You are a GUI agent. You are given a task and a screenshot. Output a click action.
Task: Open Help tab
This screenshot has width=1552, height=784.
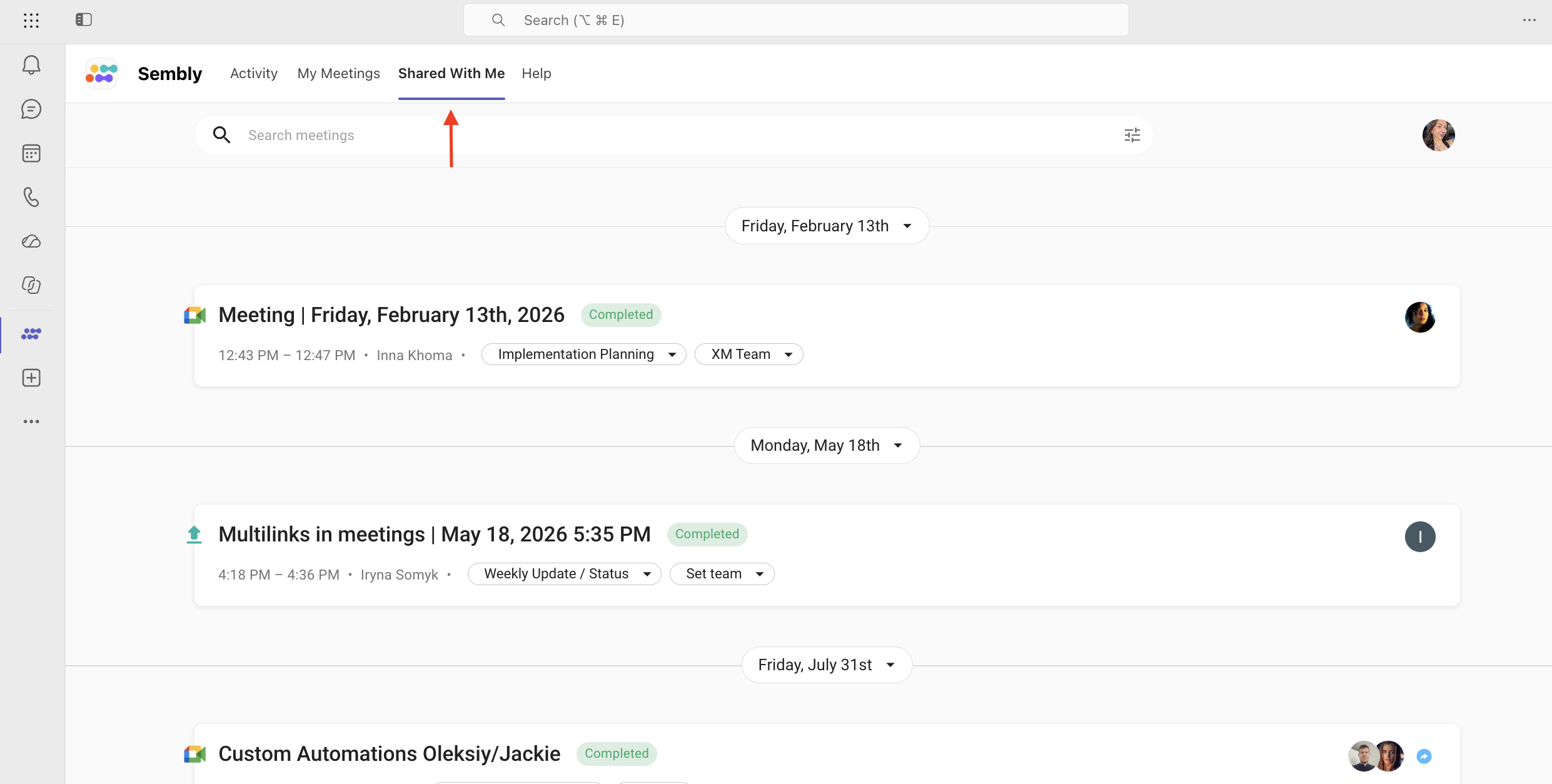click(537, 73)
